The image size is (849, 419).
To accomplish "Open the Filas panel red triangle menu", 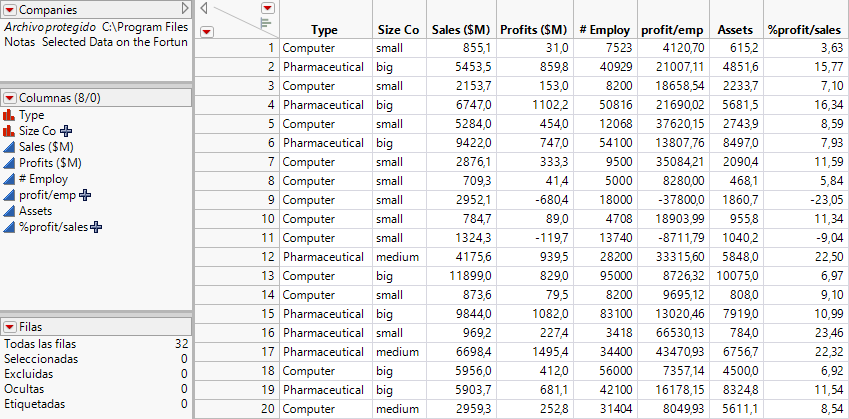I will (9, 327).
